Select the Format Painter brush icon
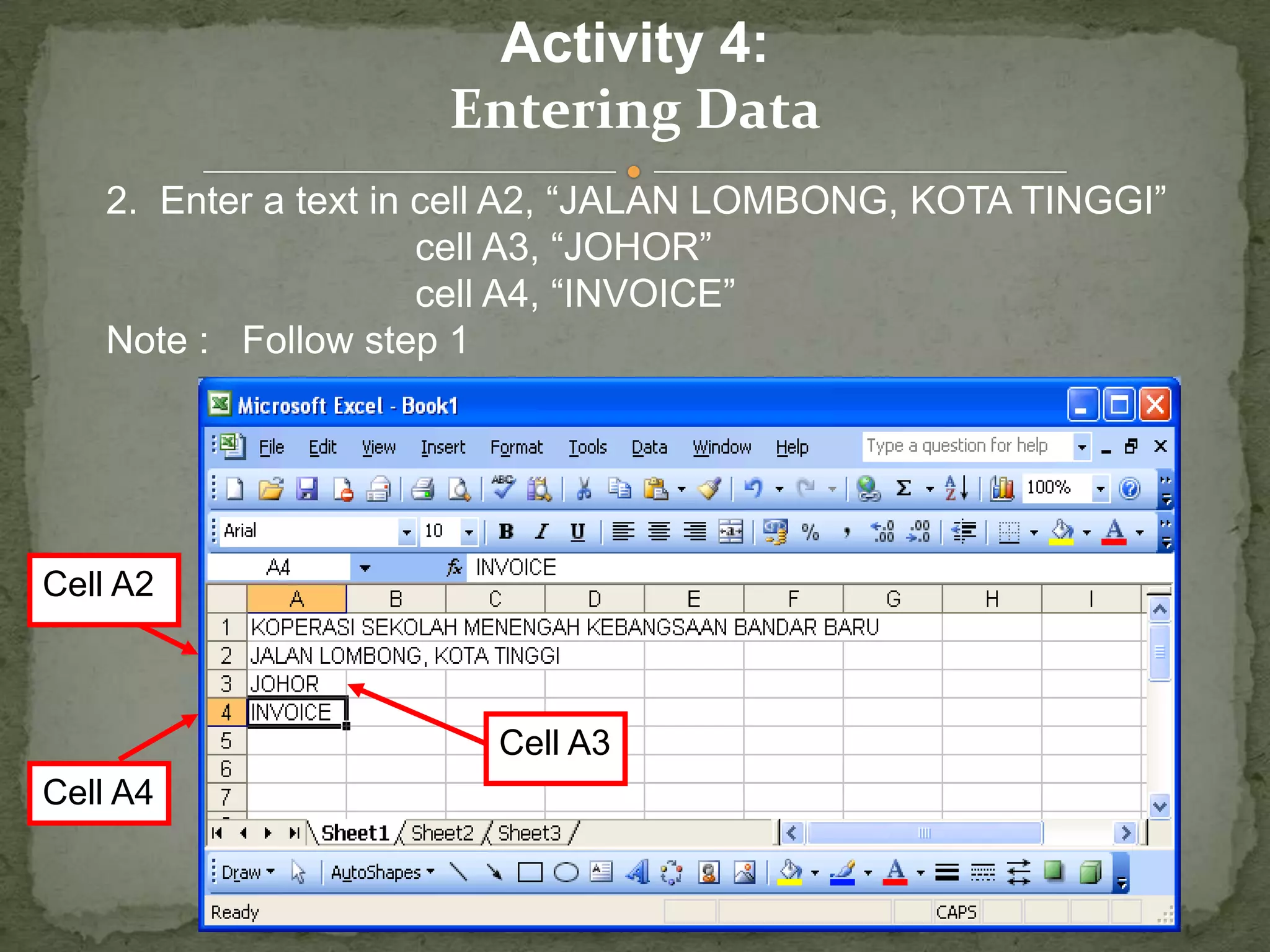 pyautogui.click(x=710, y=489)
